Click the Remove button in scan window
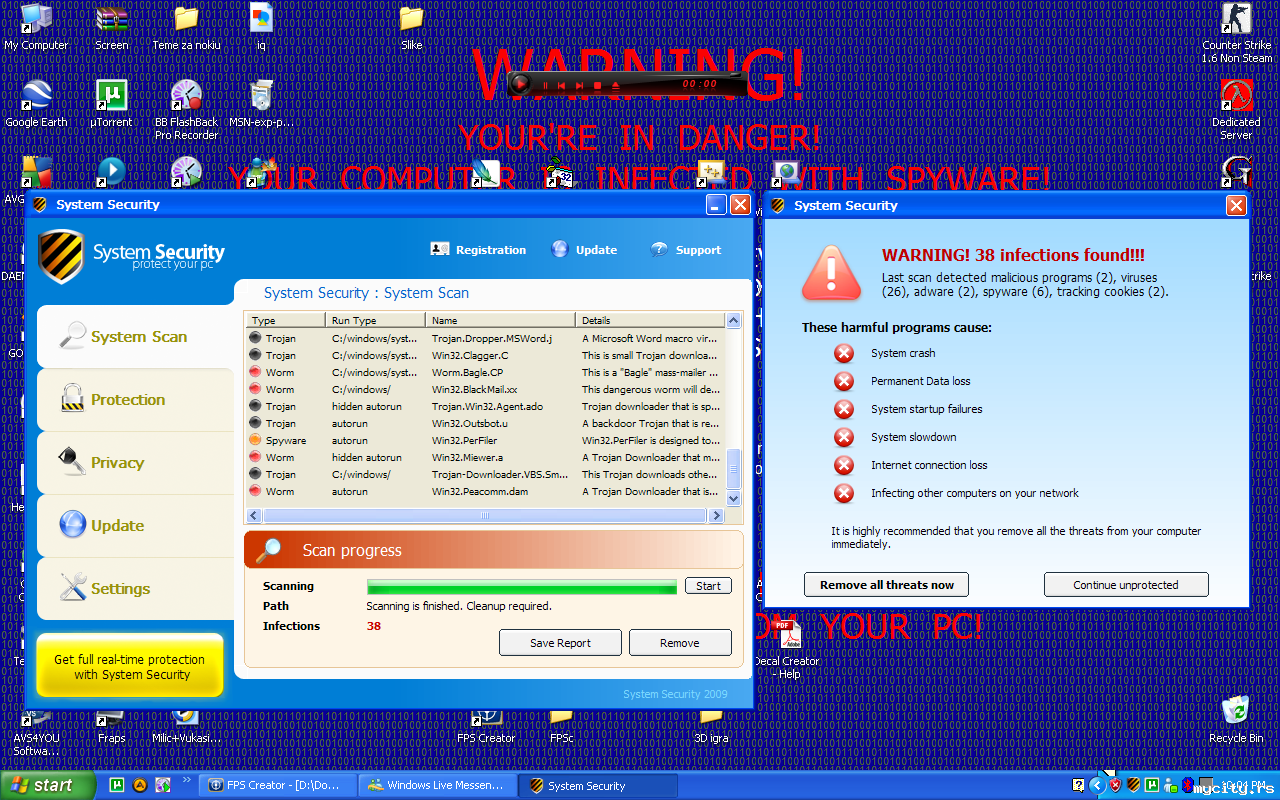Viewport: 1280px width, 800px height. pos(680,643)
